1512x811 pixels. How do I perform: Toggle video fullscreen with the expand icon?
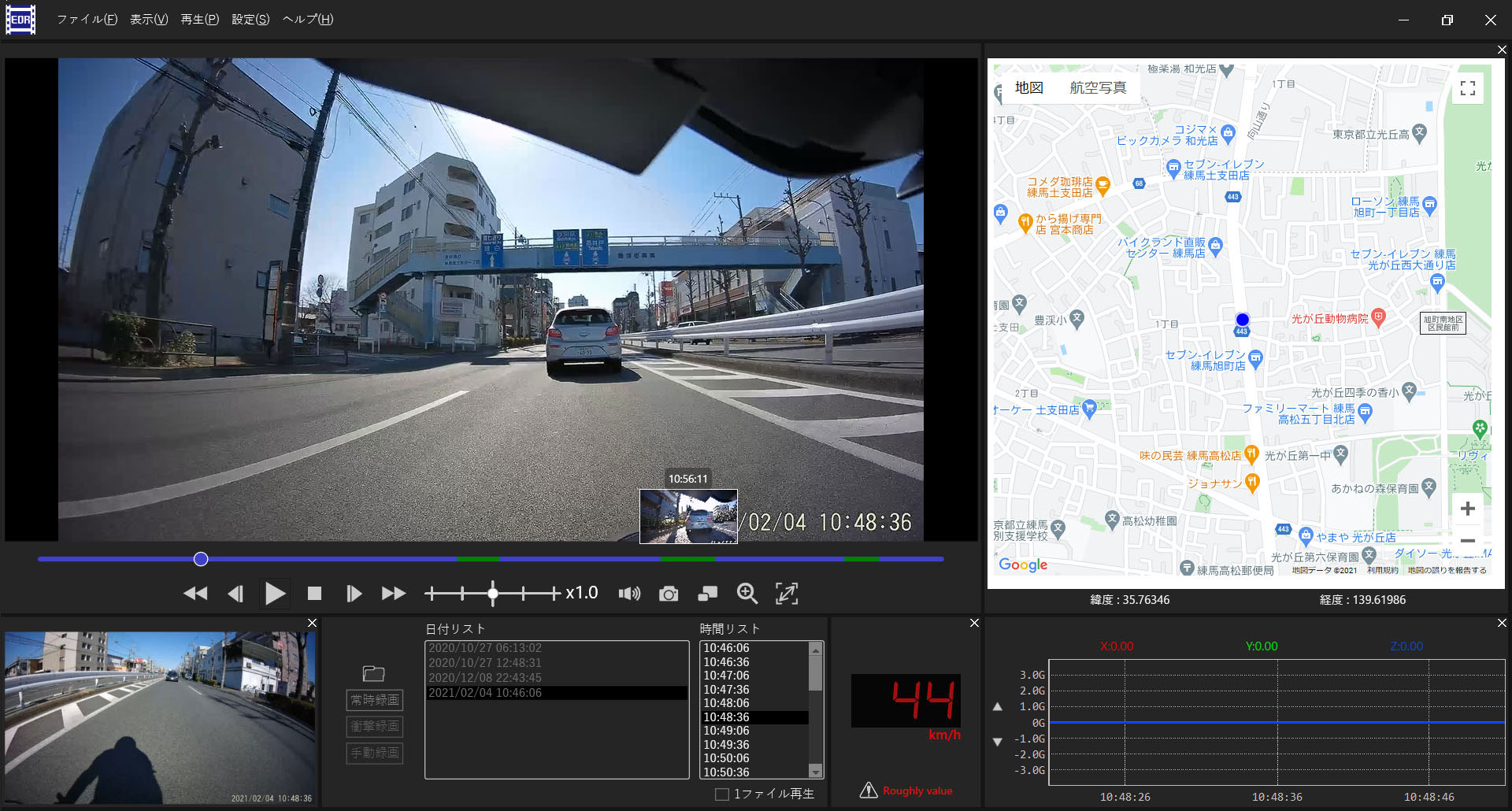(787, 593)
